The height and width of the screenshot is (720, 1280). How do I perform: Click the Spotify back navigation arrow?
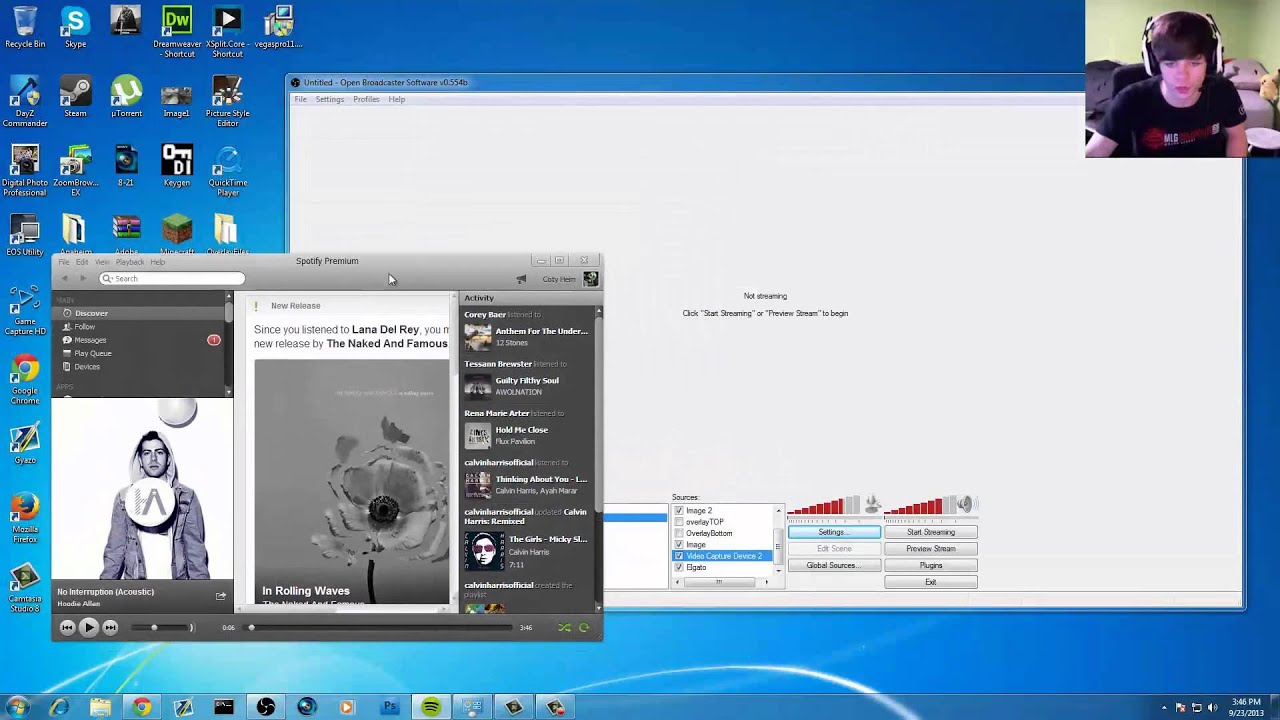[65, 279]
